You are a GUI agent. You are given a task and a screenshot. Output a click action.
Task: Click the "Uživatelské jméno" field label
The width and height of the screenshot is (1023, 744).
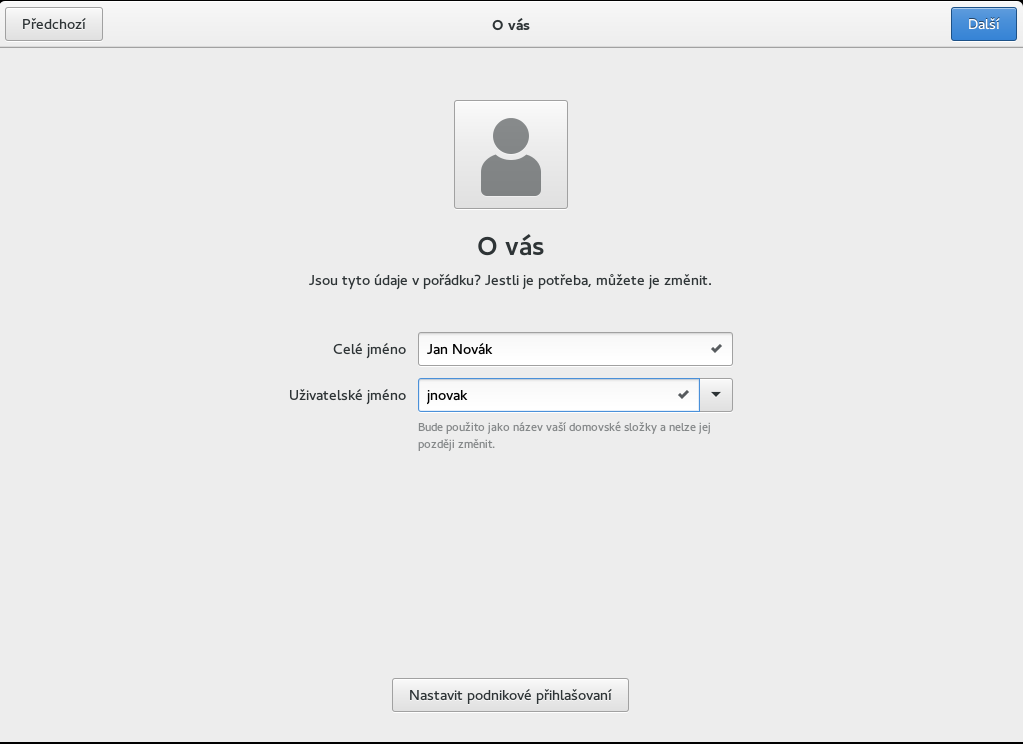[347, 395]
